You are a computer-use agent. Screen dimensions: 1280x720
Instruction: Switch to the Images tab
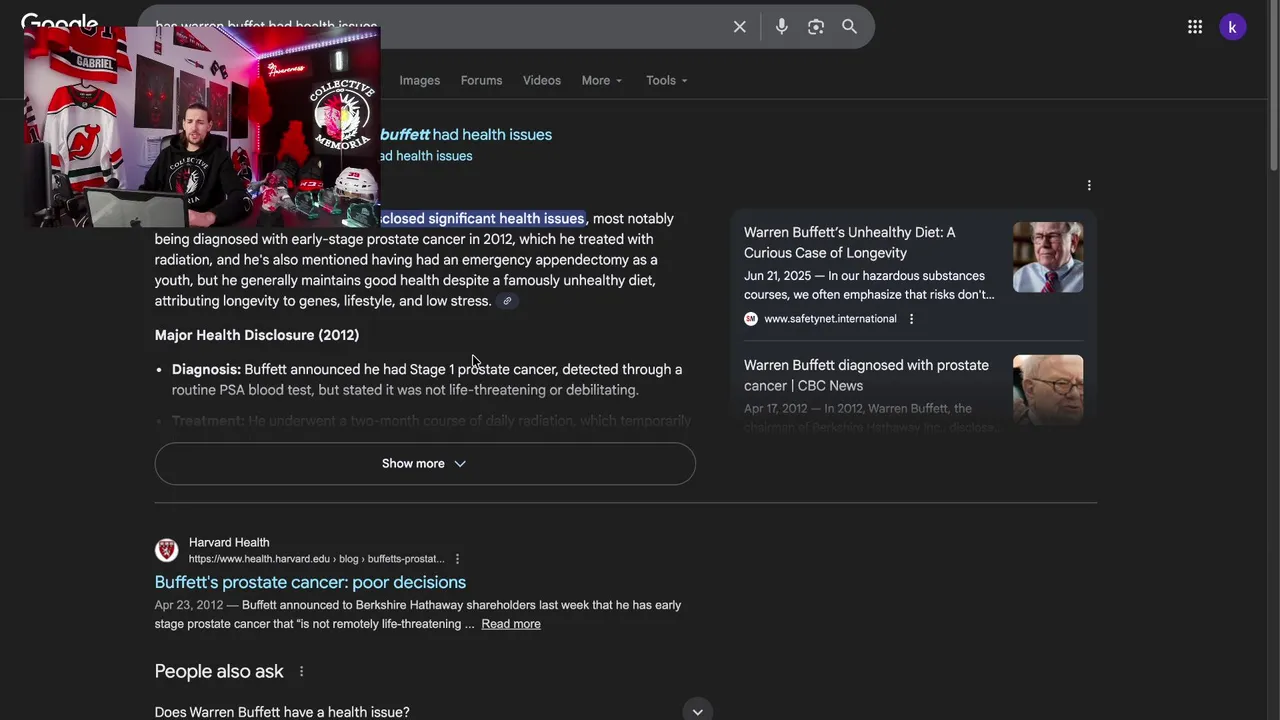point(420,80)
